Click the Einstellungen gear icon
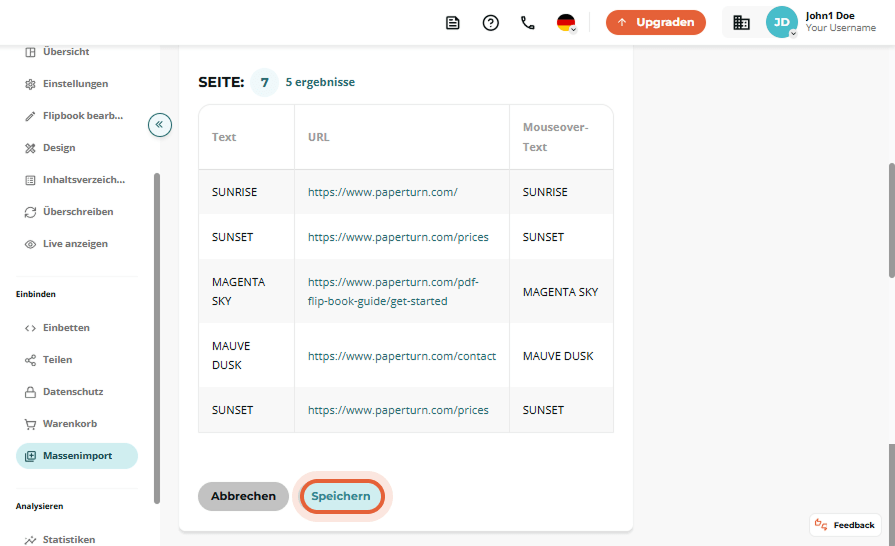 30,84
